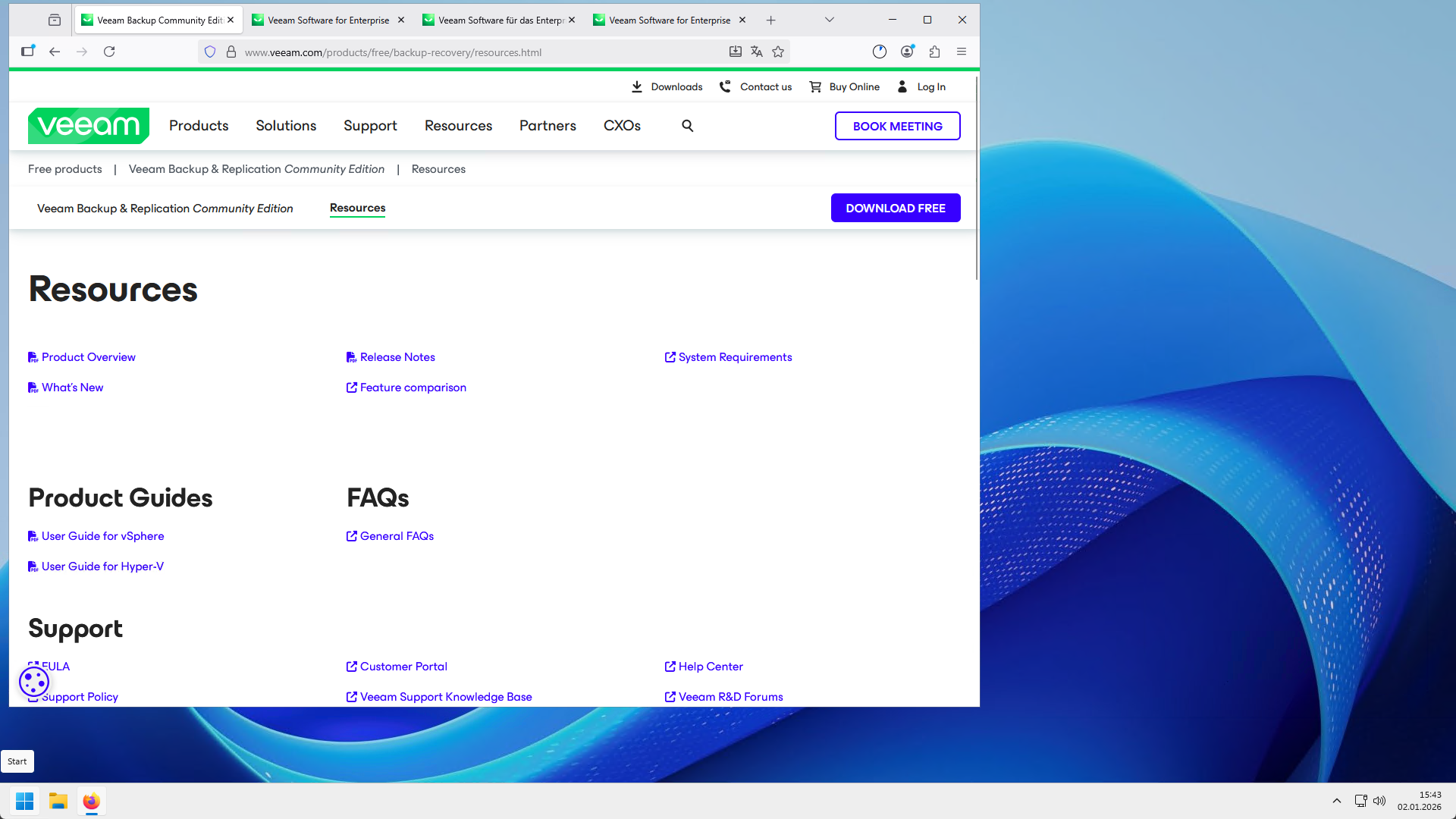Viewport: 1456px width, 819px height.
Task: Click the DOWNLOAD FREE button
Action: (x=896, y=208)
